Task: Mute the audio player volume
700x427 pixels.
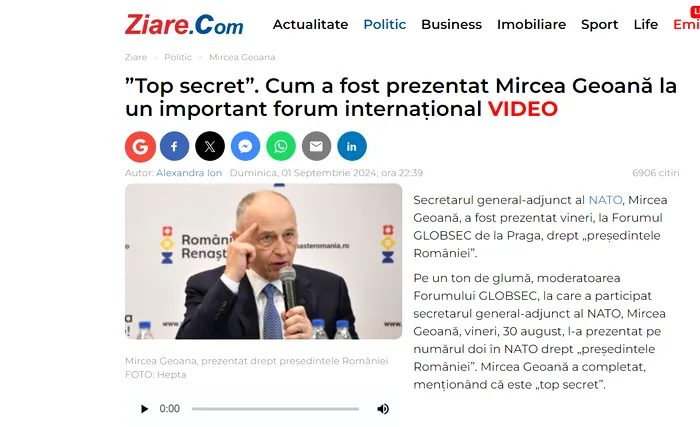Action: click(x=383, y=409)
